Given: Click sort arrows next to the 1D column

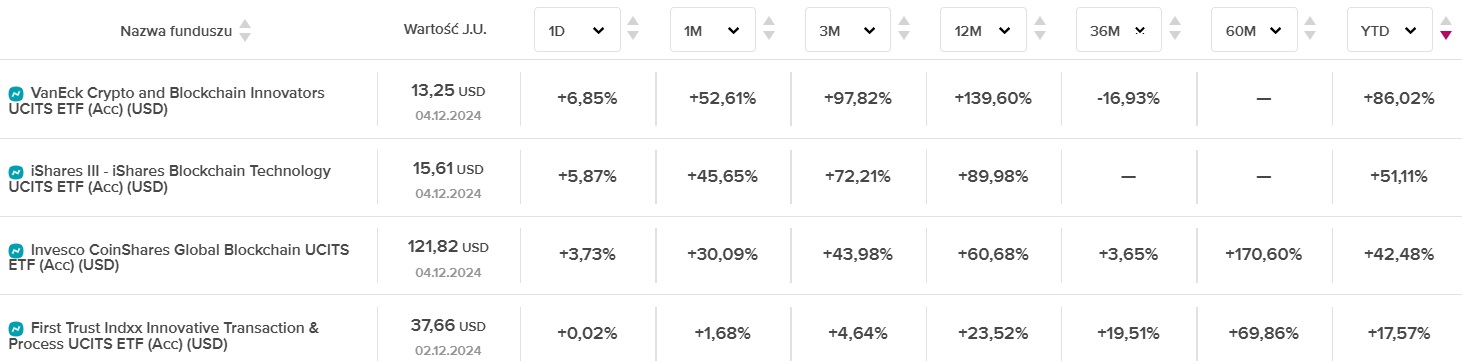Looking at the screenshot, I should (632, 30).
